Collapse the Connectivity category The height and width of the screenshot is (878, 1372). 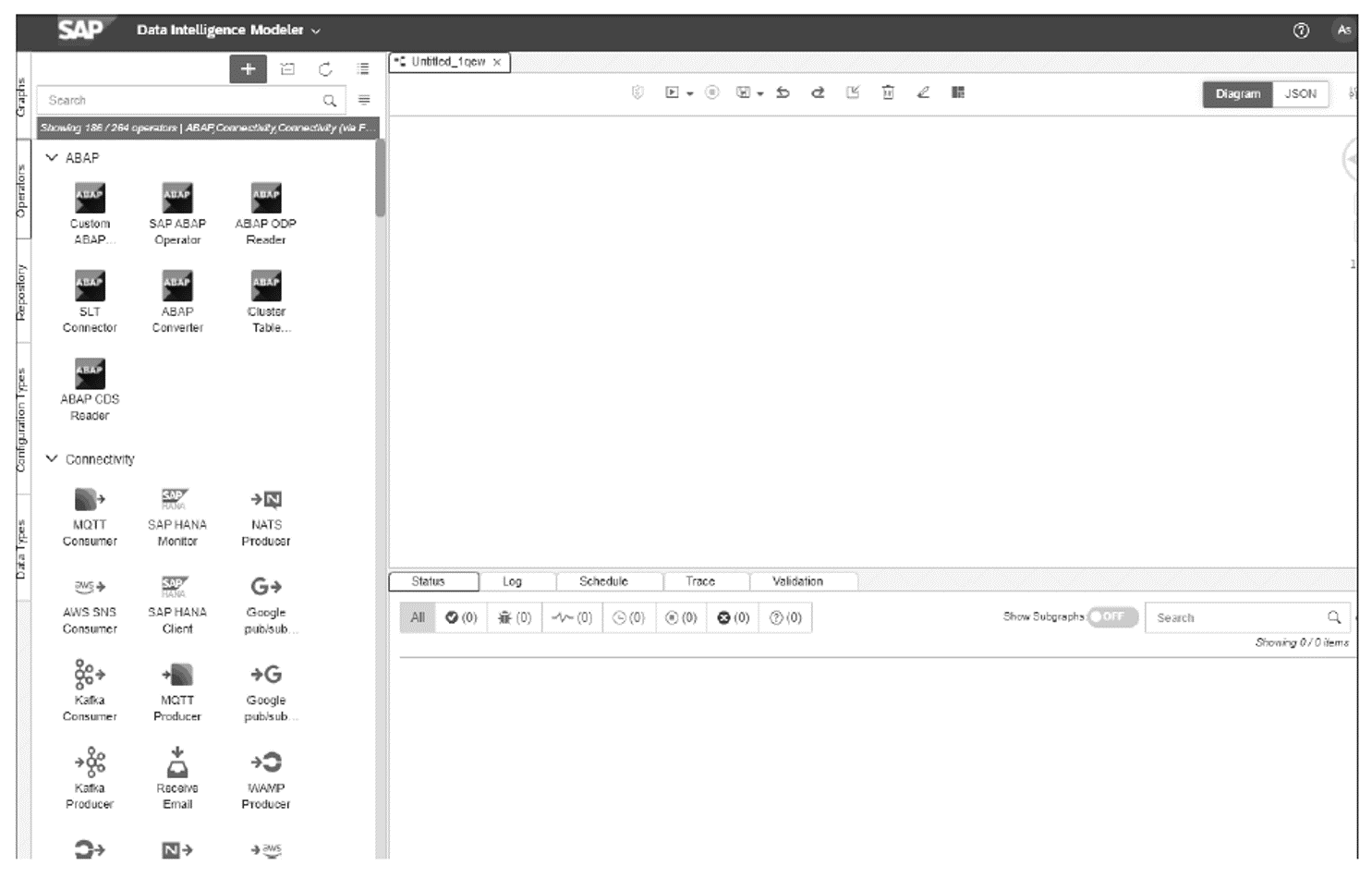point(52,458)
